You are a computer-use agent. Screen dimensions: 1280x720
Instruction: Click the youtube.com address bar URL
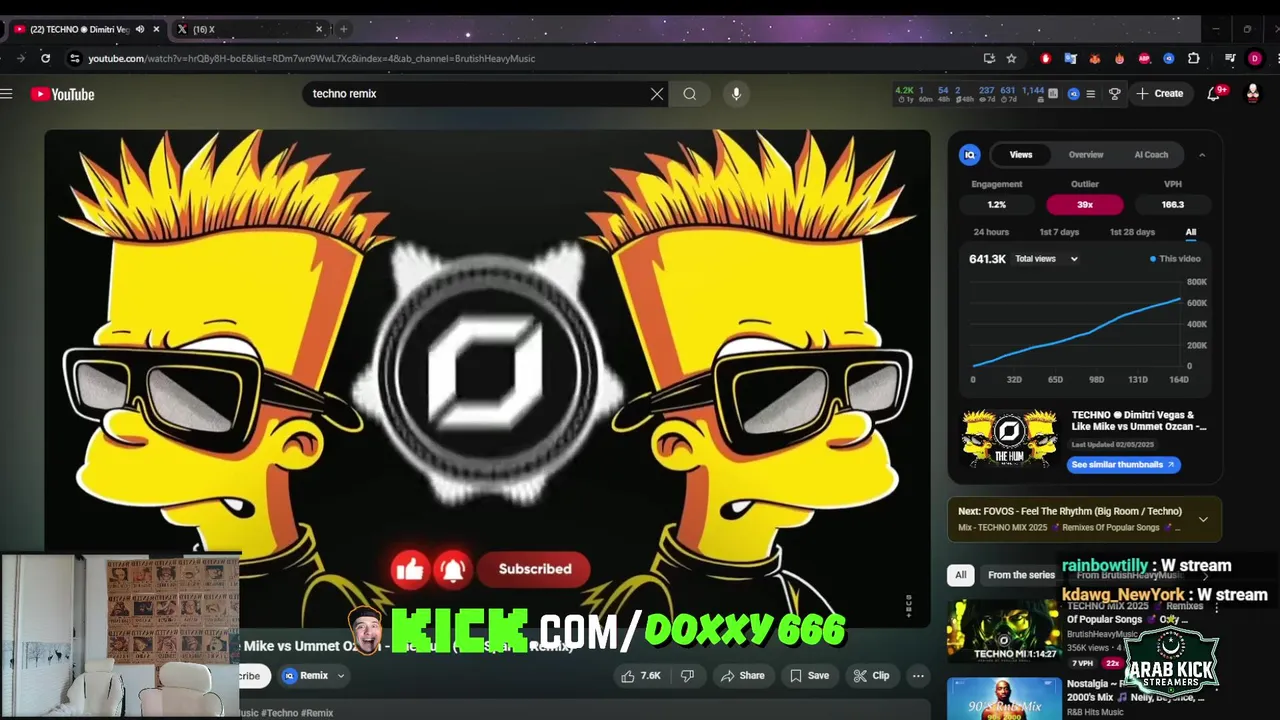[311, 58]
